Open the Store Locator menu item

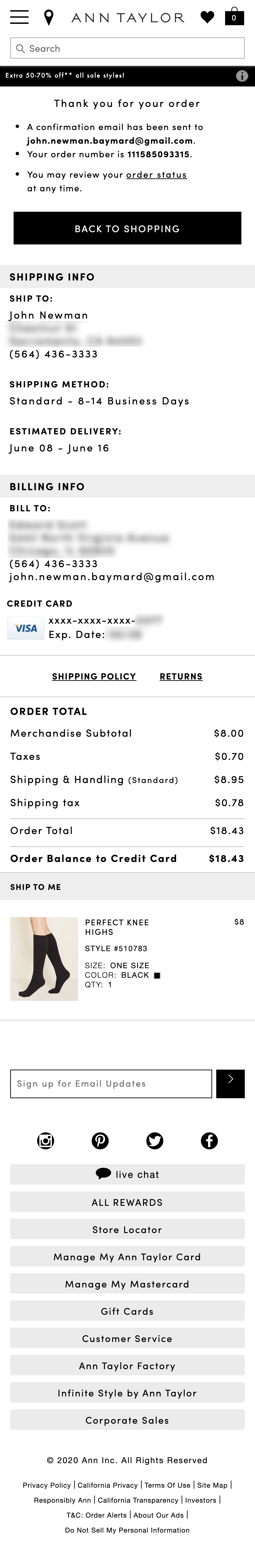(127, 1230)
